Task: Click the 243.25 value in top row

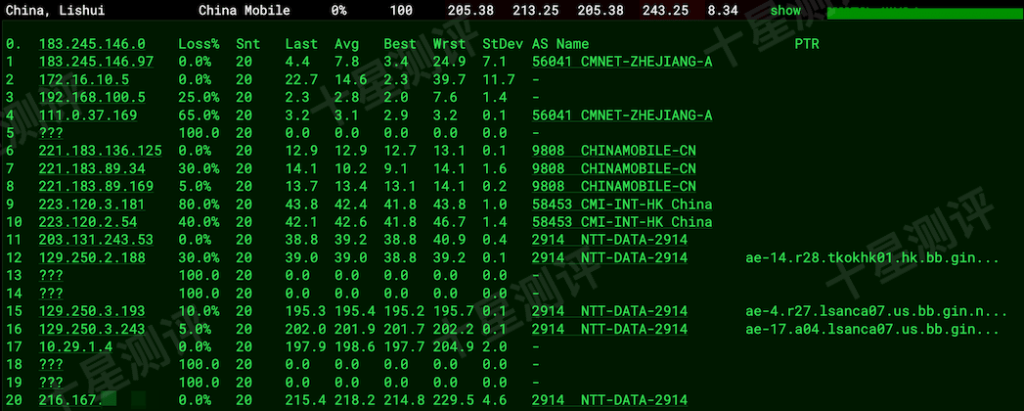Action: coord(664,11)
